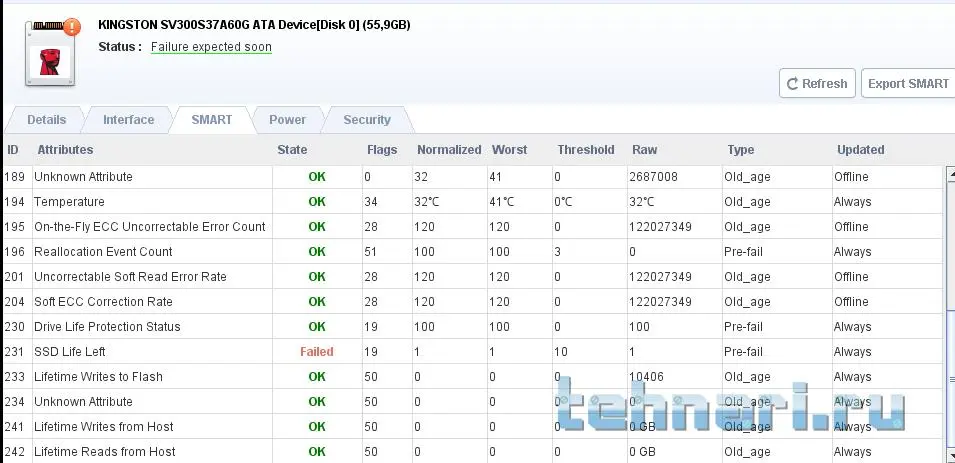
Task: Click flags value 34 in Temperature row
Action: 371,202
